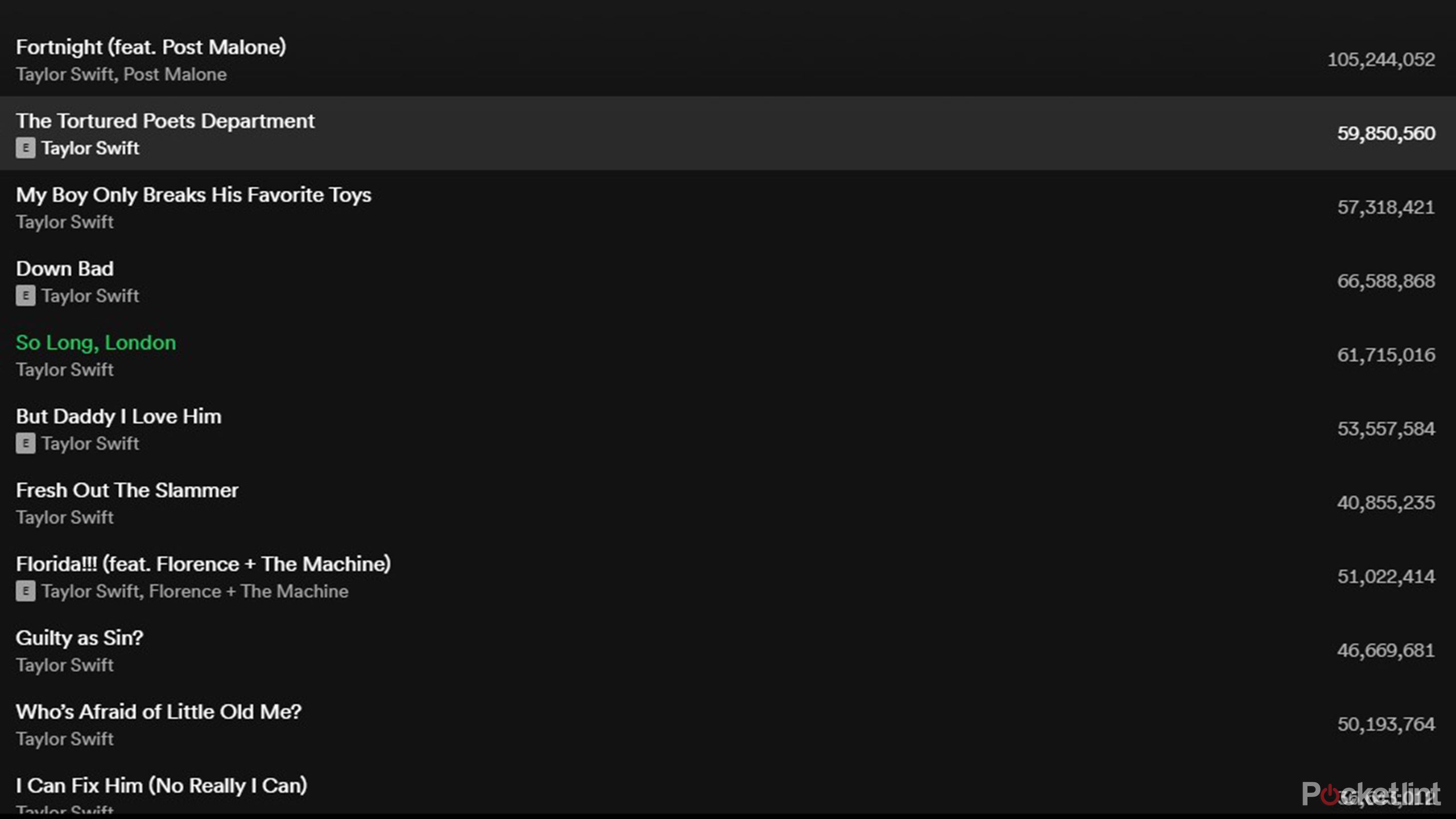This screenshot has width=1456, height=819.
Task: Select the playing track 'So Long, London'
Action: click(x=96, y=343)
